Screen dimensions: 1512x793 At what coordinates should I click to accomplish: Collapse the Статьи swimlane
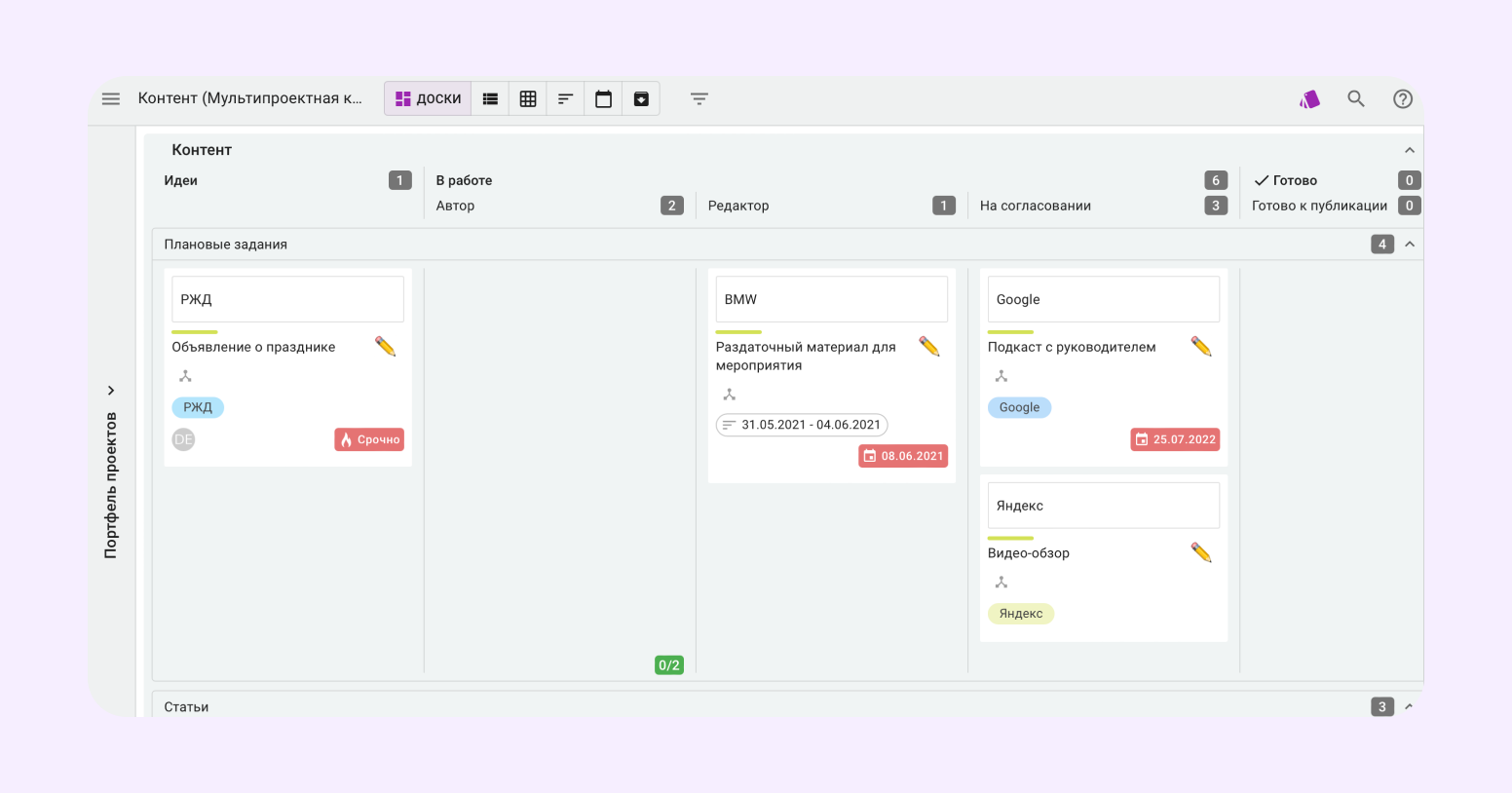tap(1409, 706)
